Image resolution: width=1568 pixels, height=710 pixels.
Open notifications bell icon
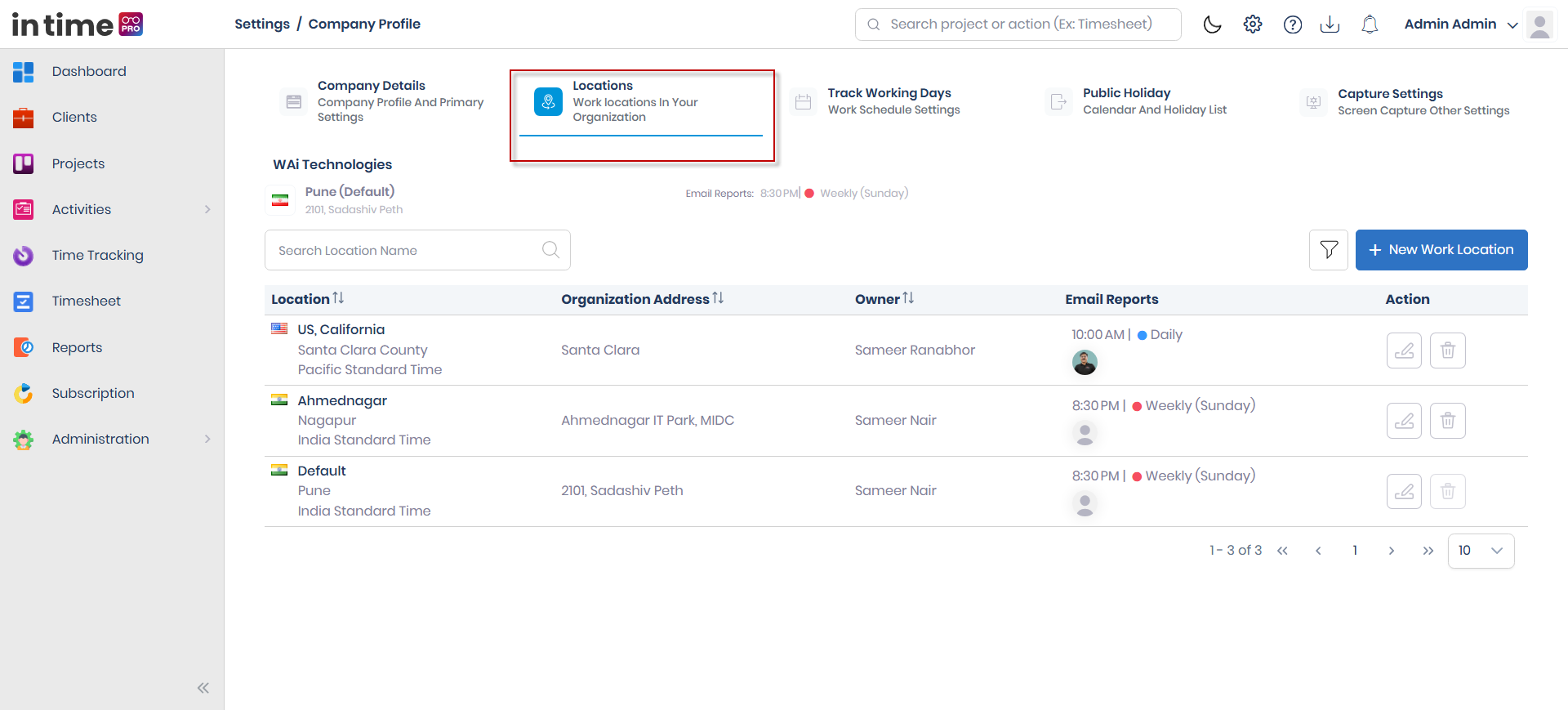coord(1370,25)
